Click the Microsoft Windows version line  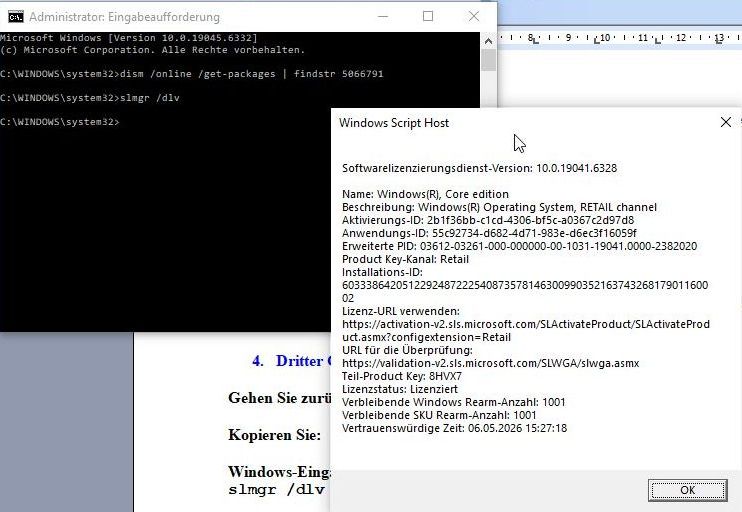129,38
